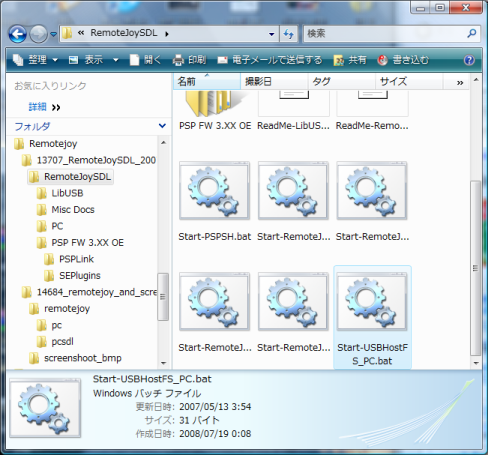Click the 共有 share button
The image size is (488, 455).
tap(350, 60)
